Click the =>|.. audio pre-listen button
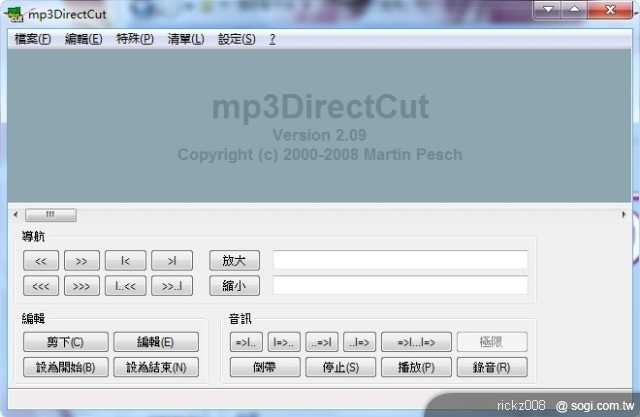This screenshot has width=640, height=417. click(246, 342)
